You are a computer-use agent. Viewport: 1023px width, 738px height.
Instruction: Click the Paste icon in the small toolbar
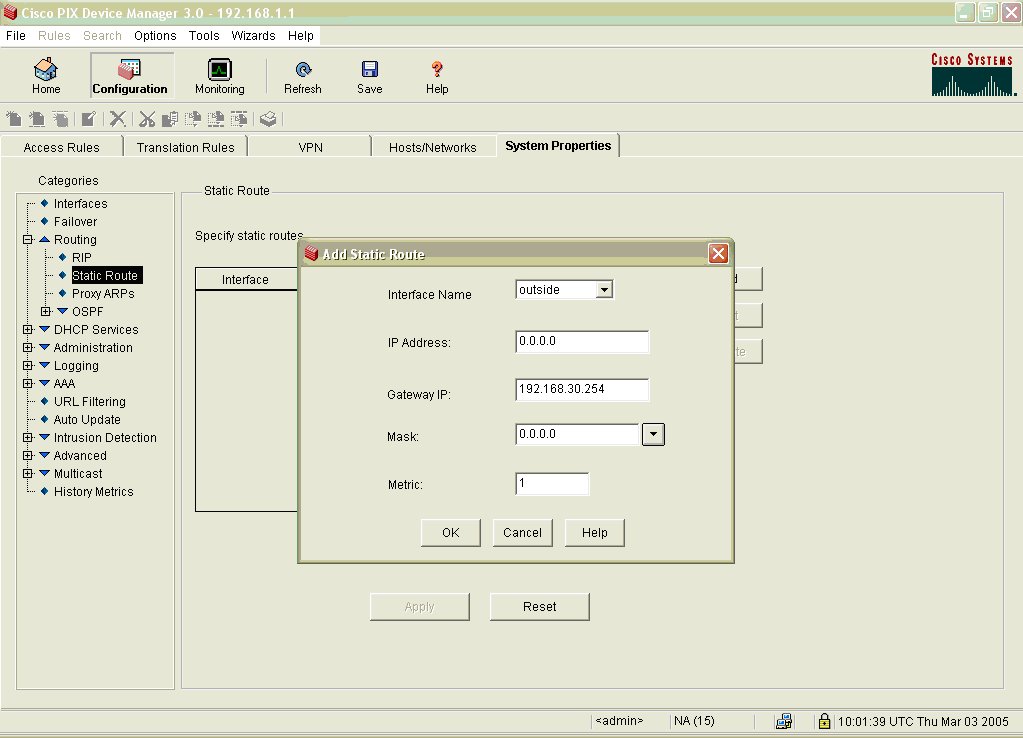[x=192, y=119]
